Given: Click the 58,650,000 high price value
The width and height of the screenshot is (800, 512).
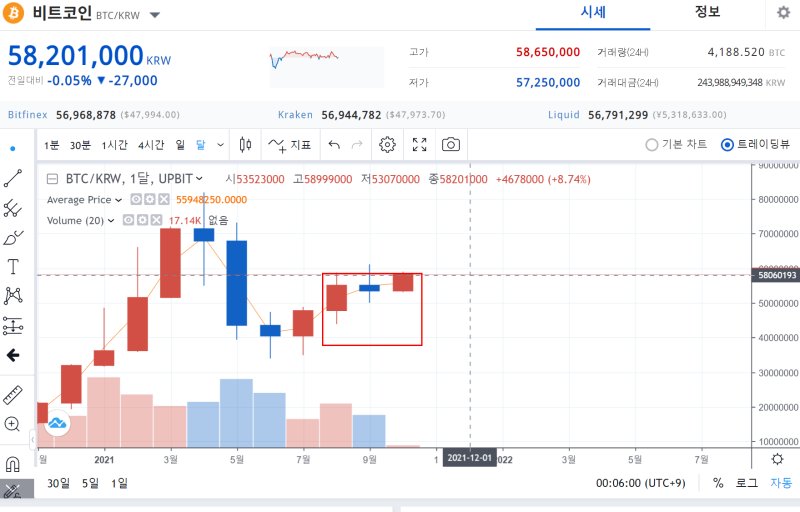Looking at the screenshot, I should point(548,52).
